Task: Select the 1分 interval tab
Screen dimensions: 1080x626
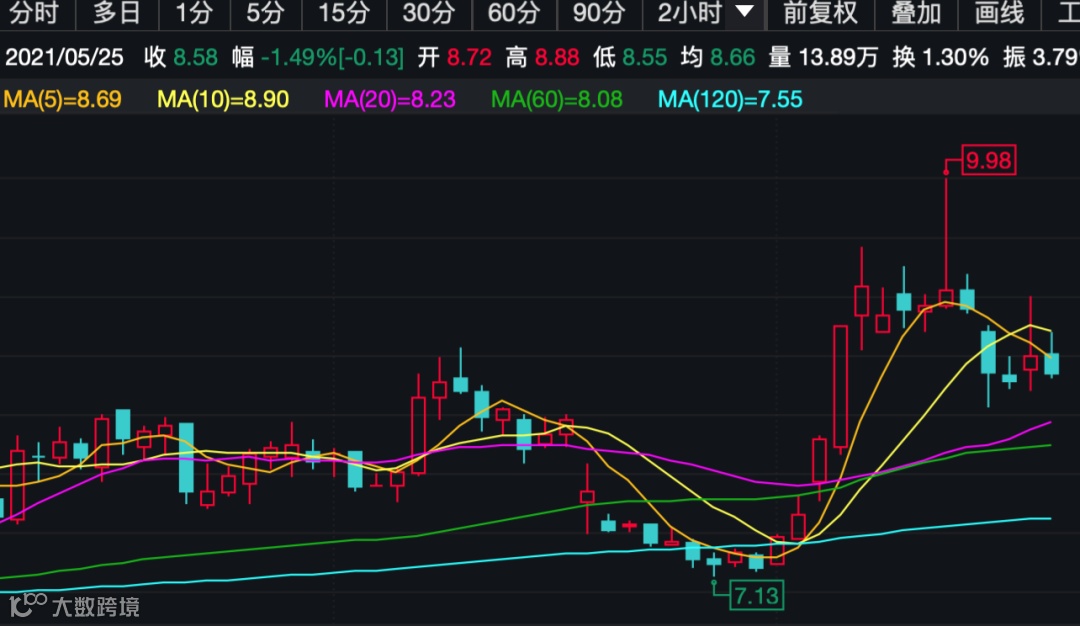Action: (193, 13)
